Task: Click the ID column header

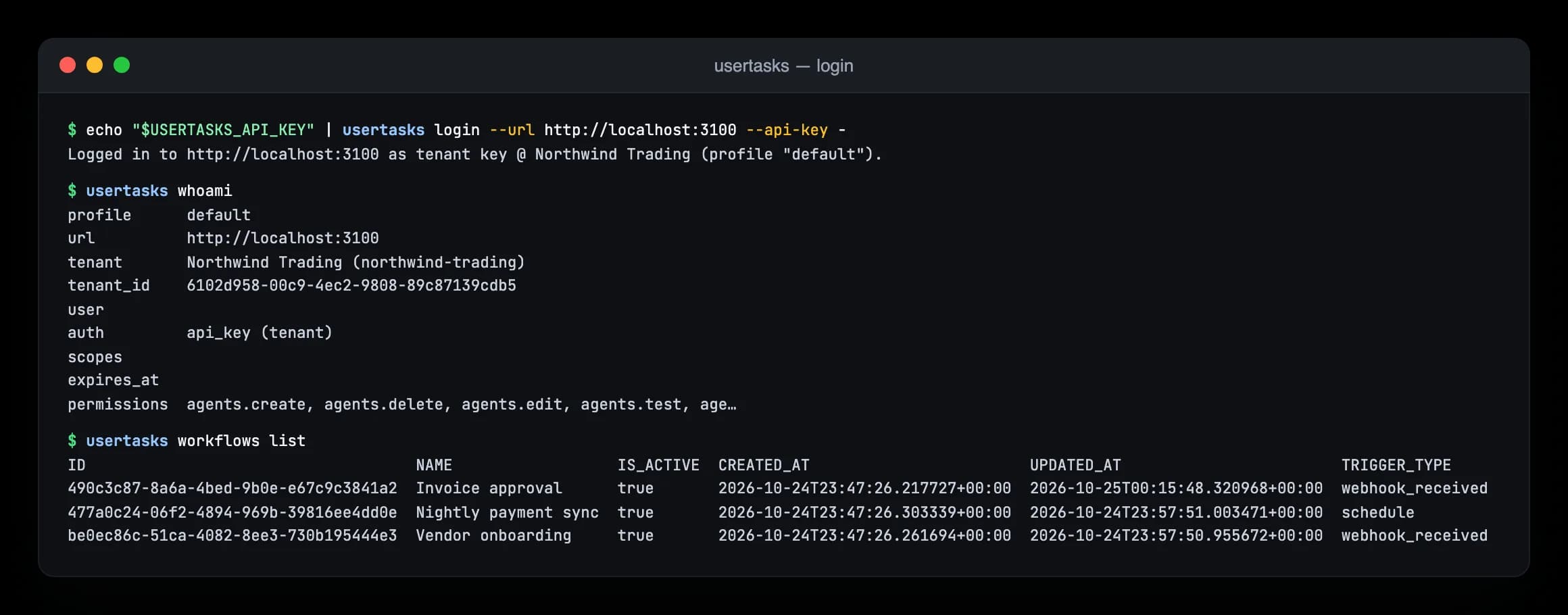Action: tap(76, 465)
